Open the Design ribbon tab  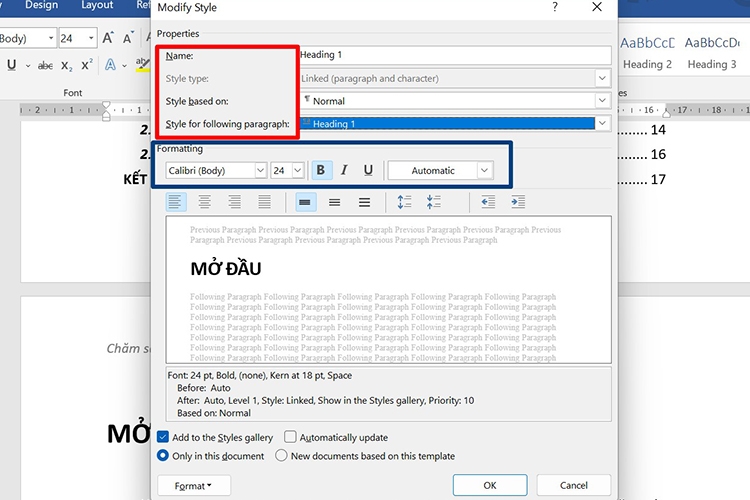tap(41, 5)
